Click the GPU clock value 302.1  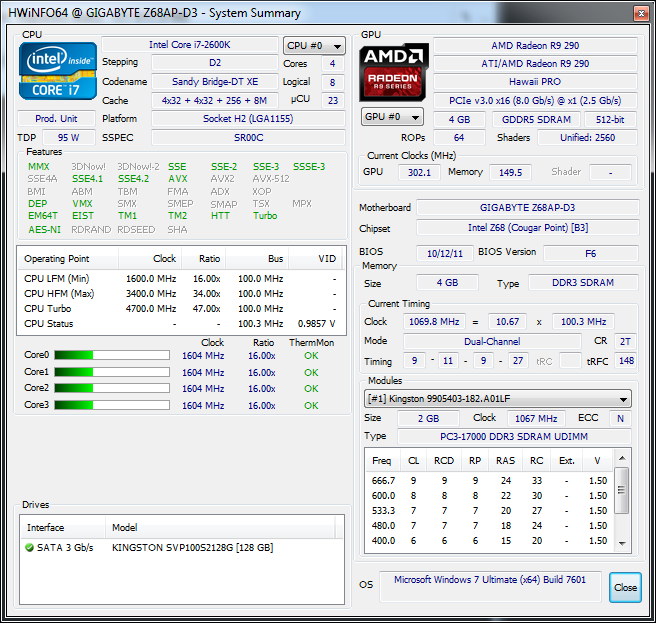[x=419, y=172]
